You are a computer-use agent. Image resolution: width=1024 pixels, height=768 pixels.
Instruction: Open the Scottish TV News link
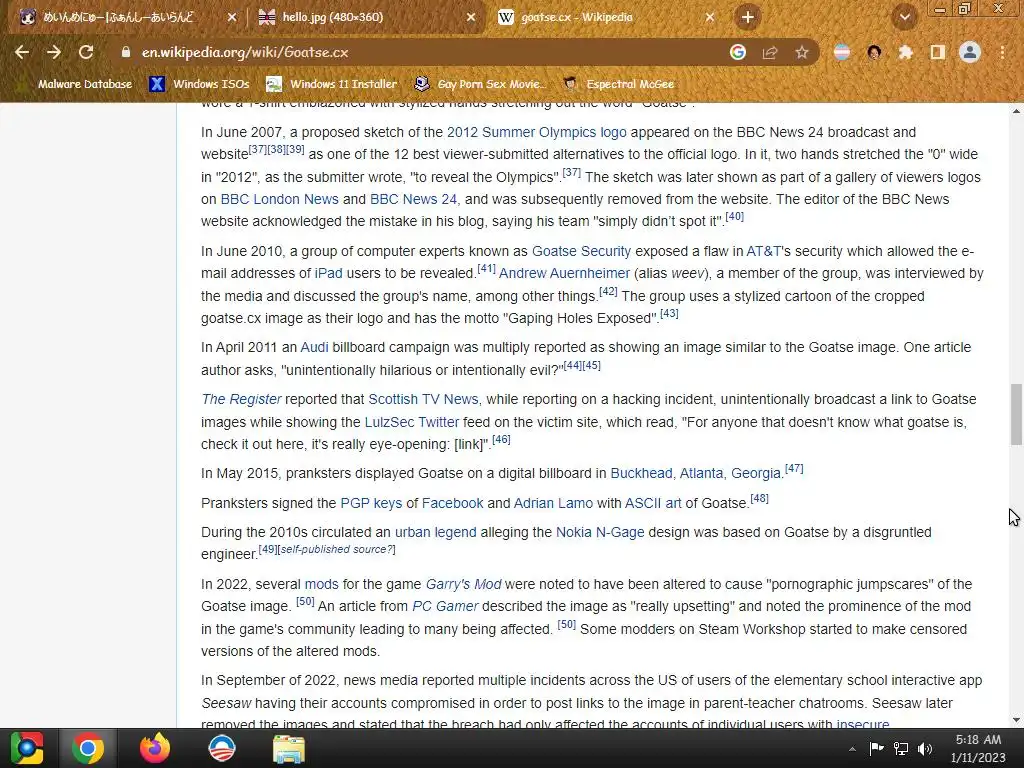[x=423, y=399]
